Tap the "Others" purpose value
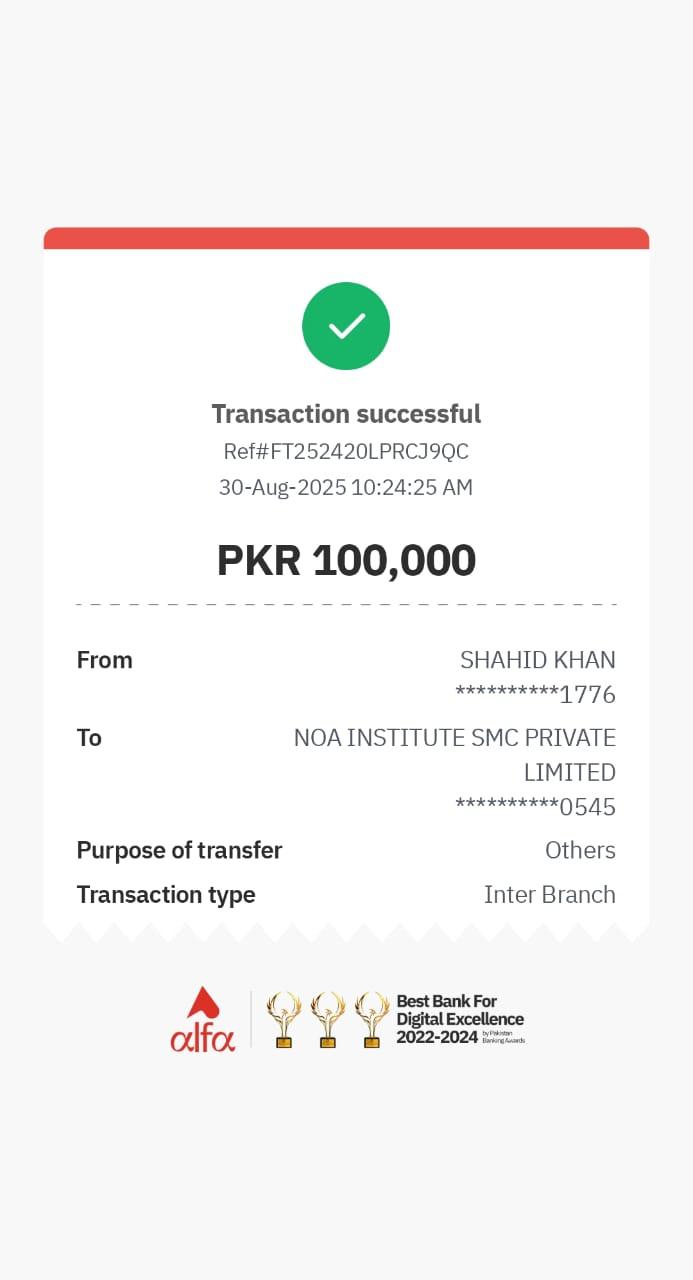The width and height of the screenshot is (693, 1280). point(580,850)
